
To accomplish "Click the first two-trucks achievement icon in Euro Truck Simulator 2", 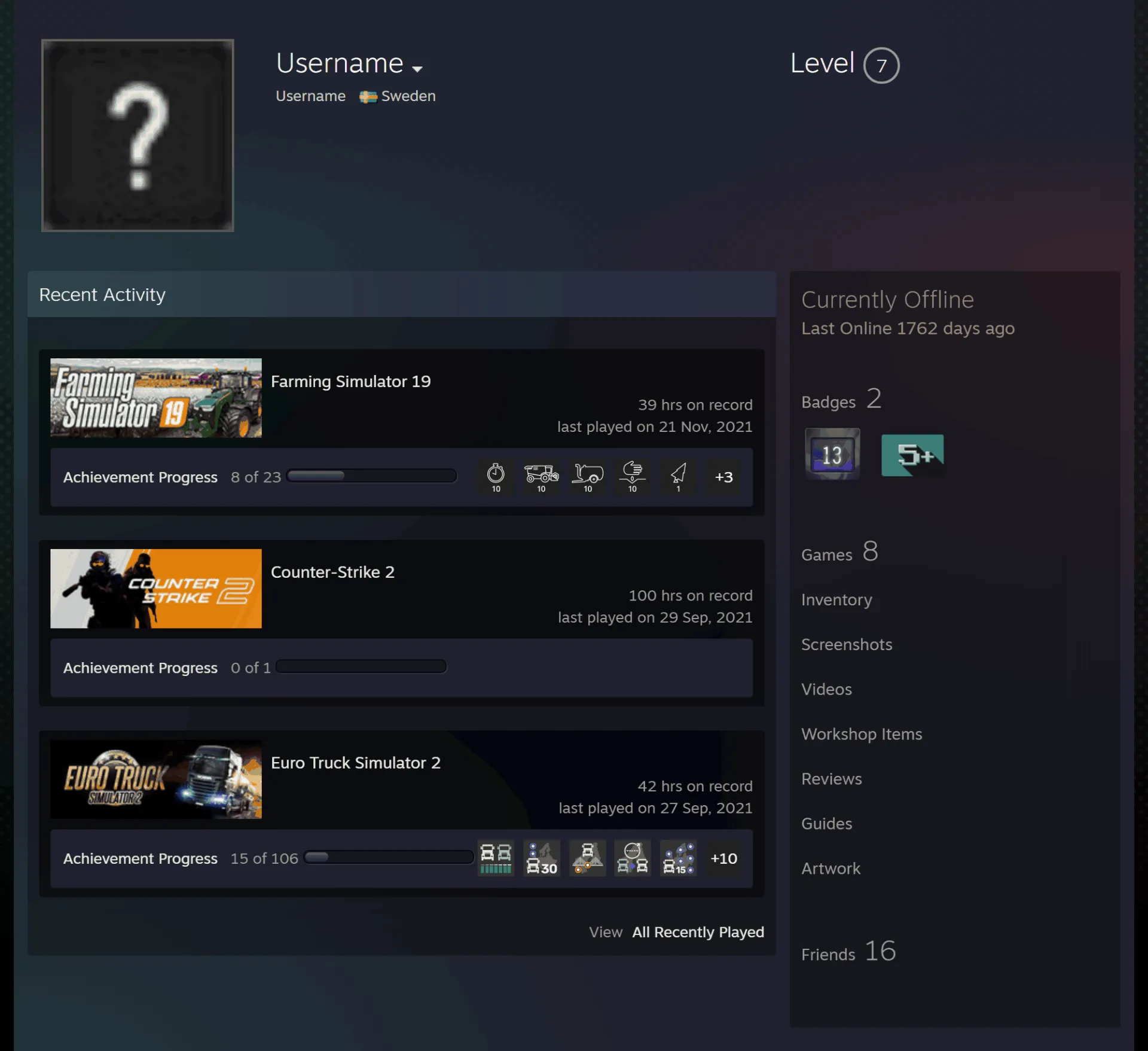I will click(x=496, y=858).
